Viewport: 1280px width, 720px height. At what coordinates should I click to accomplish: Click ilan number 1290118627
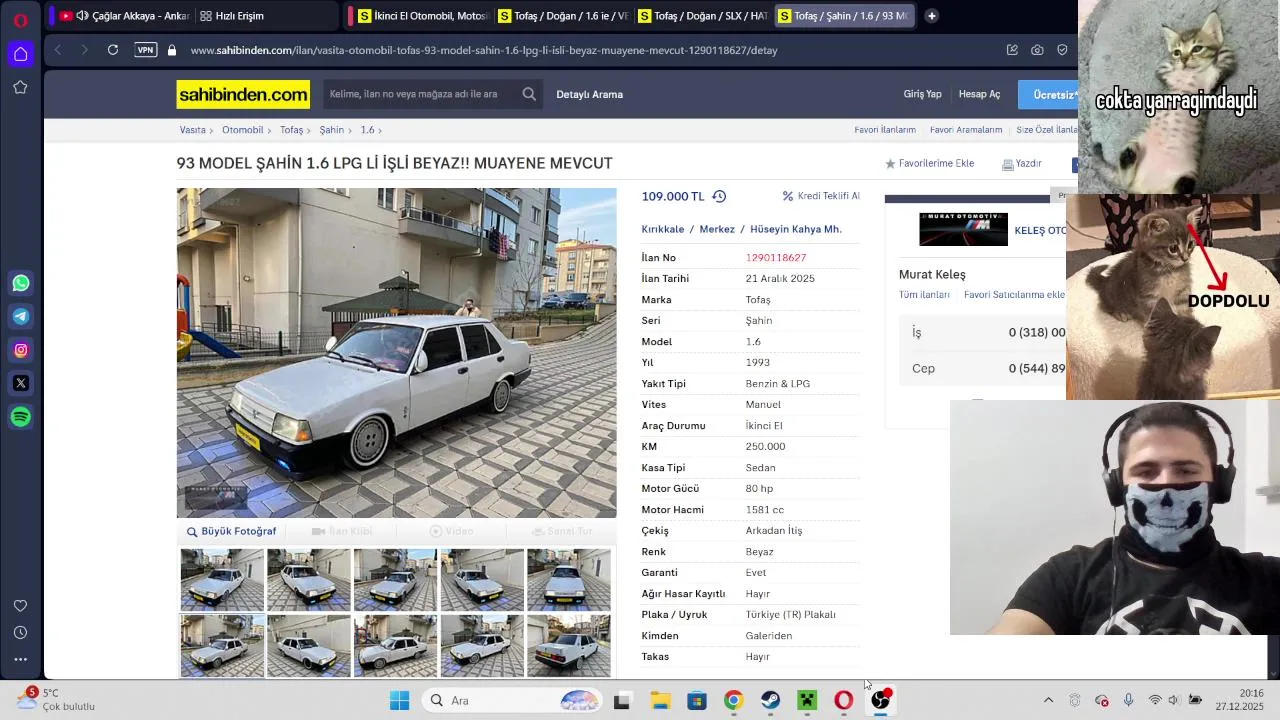click(776, 258)
